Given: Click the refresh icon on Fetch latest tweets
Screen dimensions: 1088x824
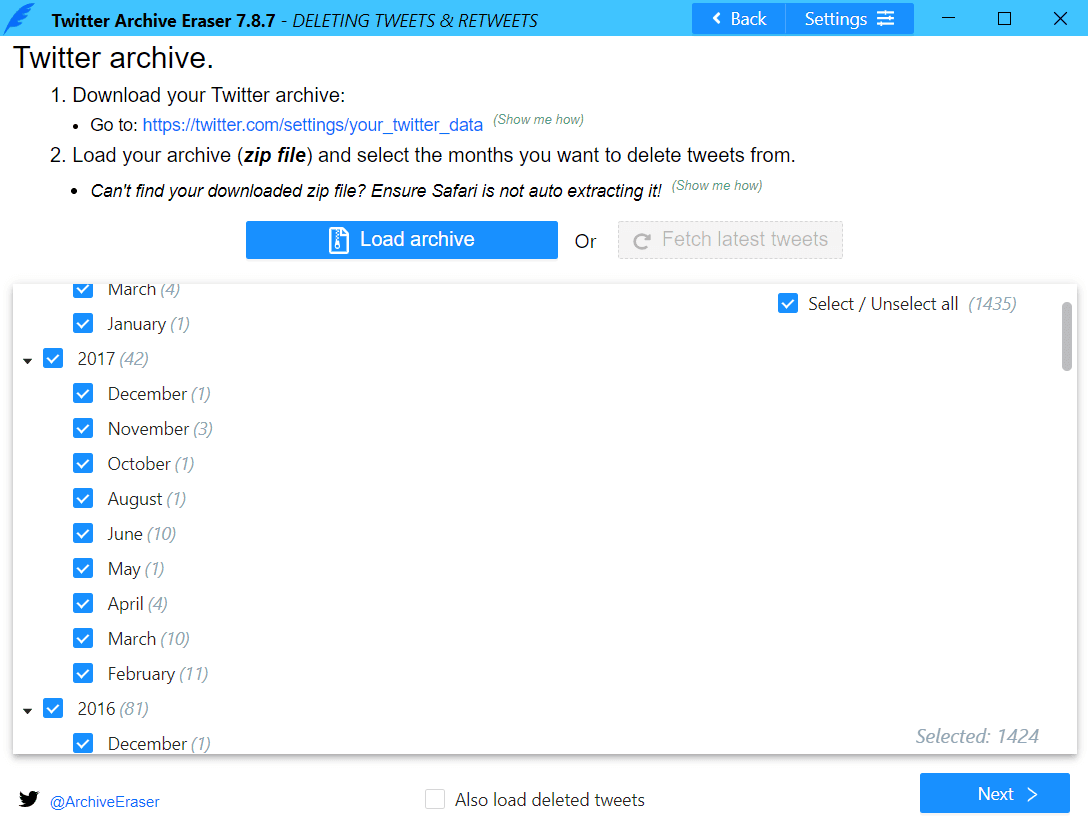Looking at the screenshot, I should point(642,241).
